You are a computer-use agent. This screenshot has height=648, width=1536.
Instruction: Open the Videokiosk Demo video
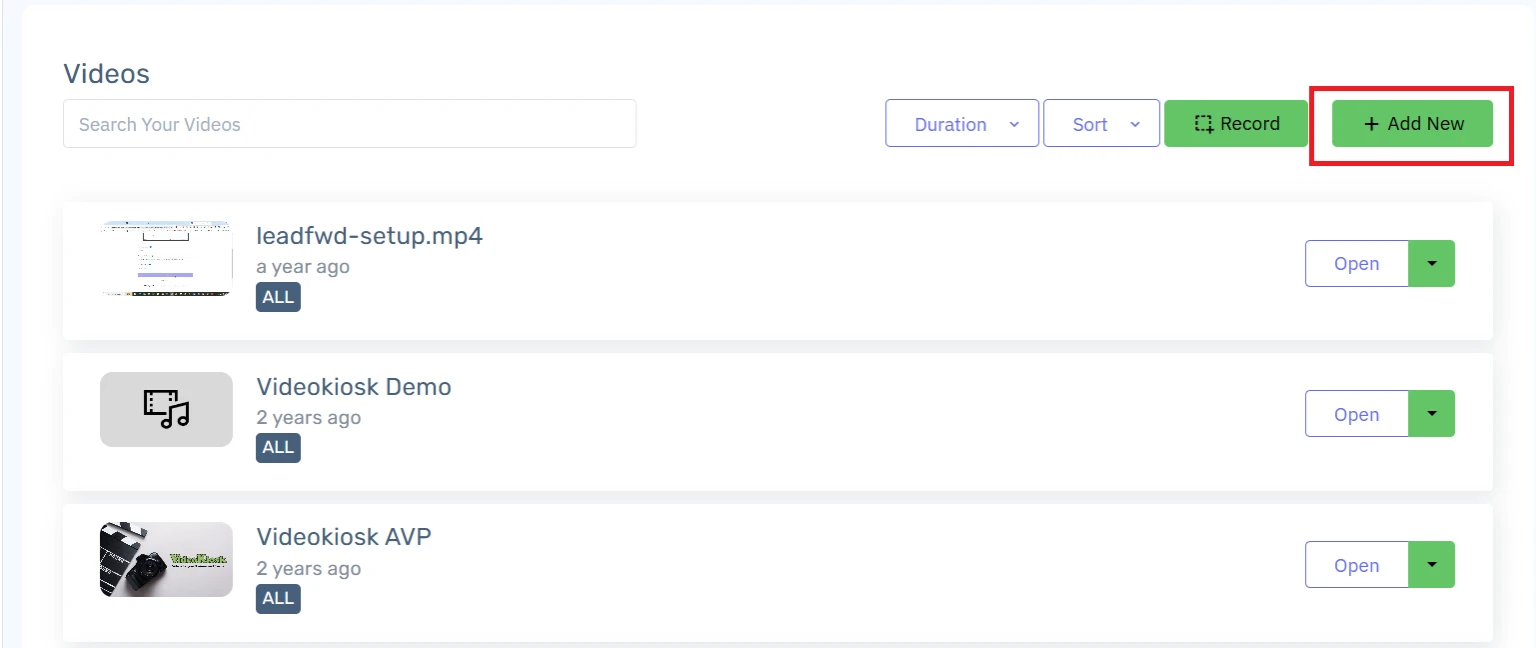tap(1356, 414)
